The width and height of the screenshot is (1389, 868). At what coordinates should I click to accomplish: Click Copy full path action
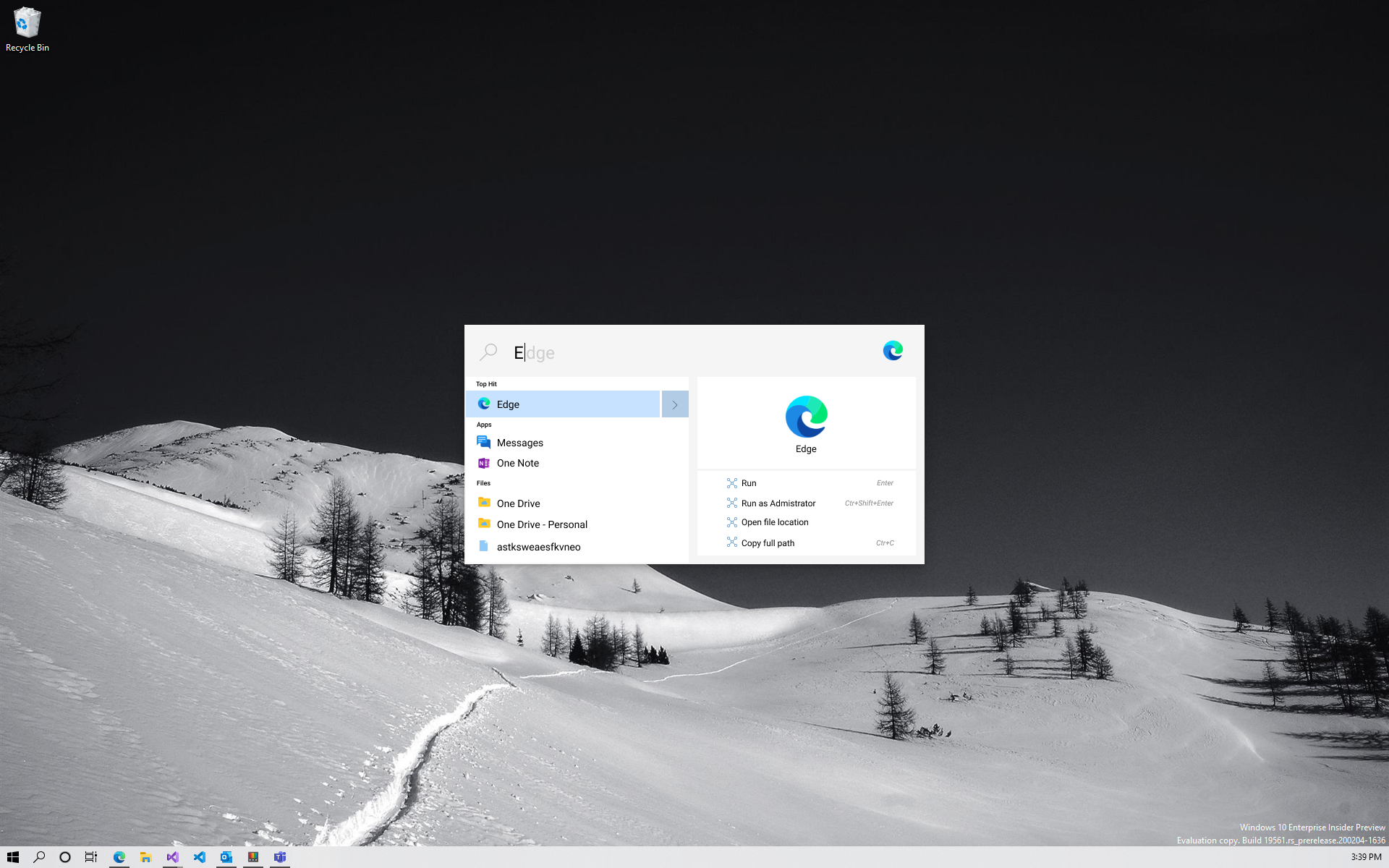pos(768,543)
